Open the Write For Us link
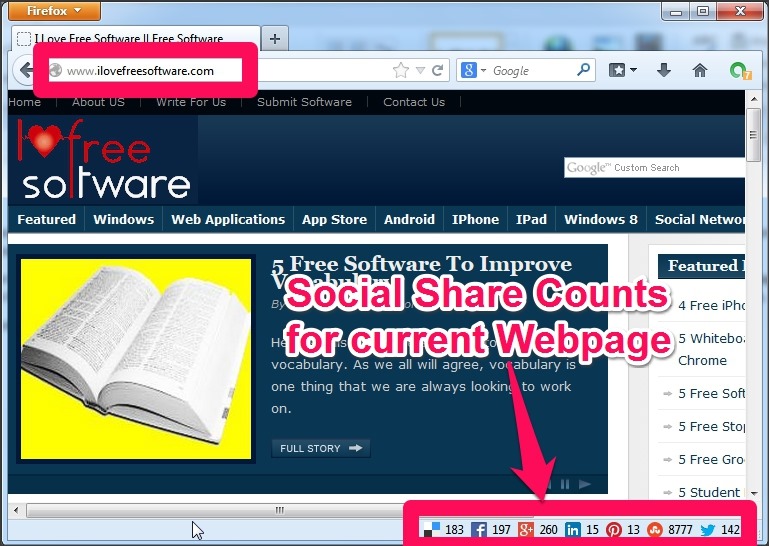769x546 pixels. point(191,102)
